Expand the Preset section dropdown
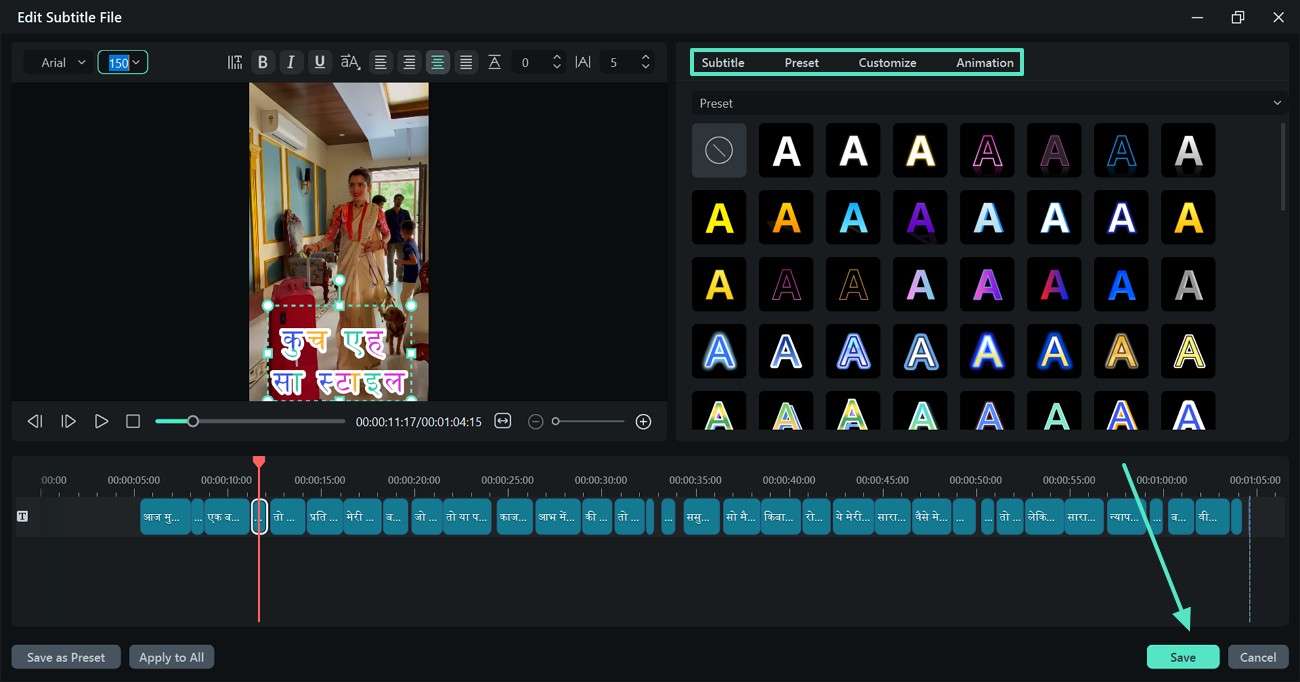The image size is (1300, 682). [988, 103]
